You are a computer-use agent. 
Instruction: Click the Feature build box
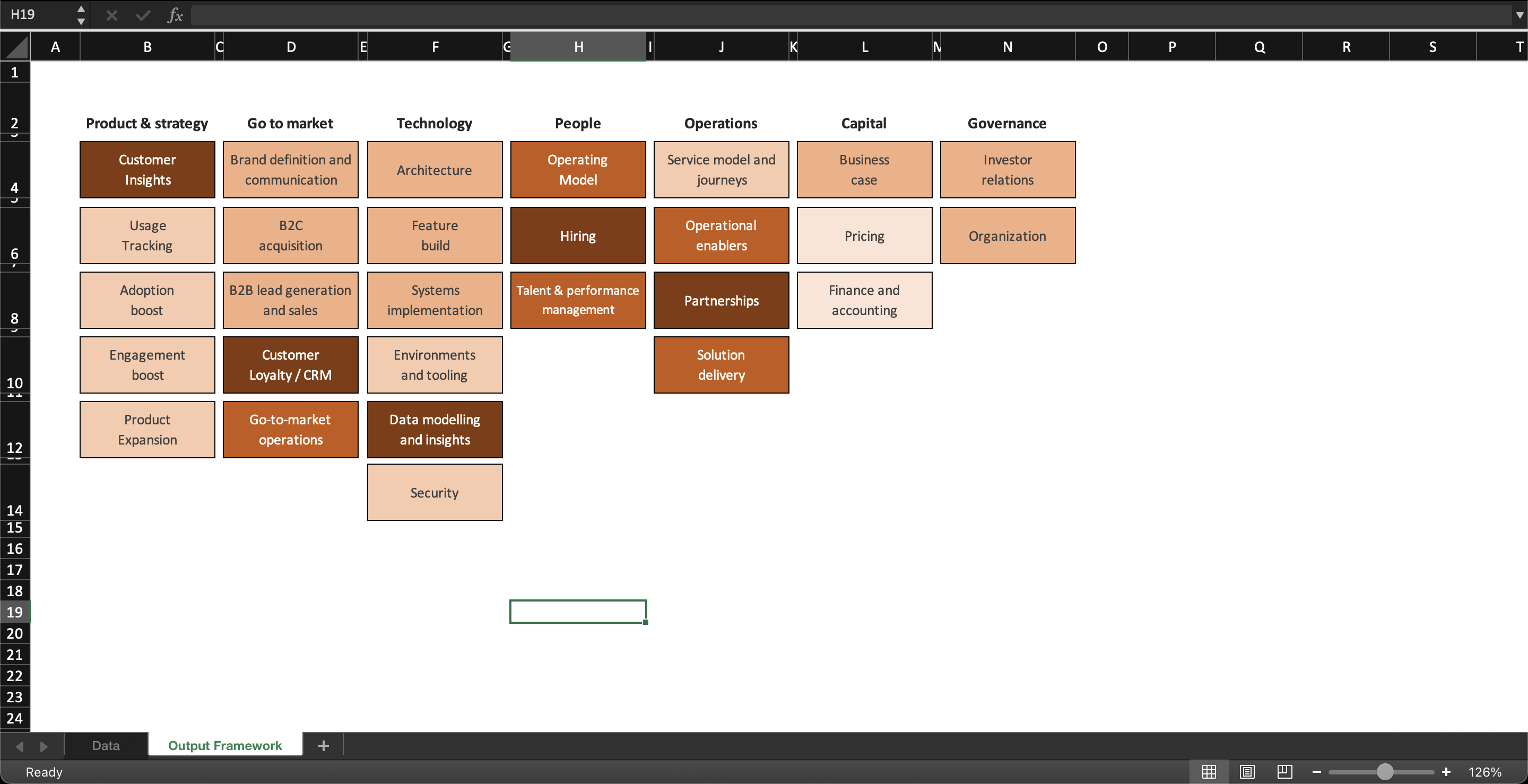(x=435, y=236)
